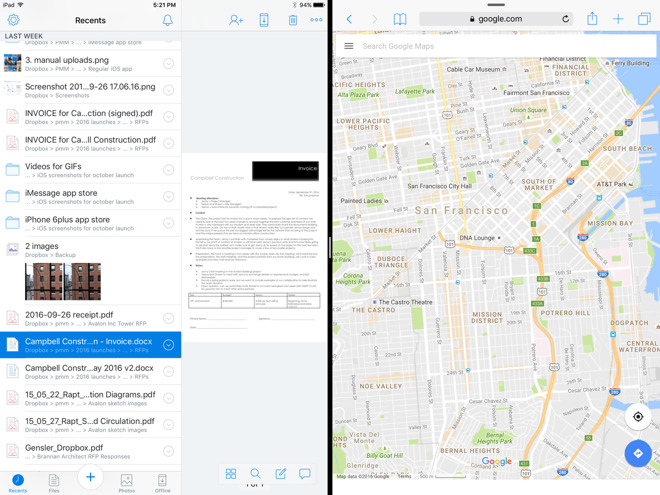Tap Safari address bar google.com

click(496, 19)
